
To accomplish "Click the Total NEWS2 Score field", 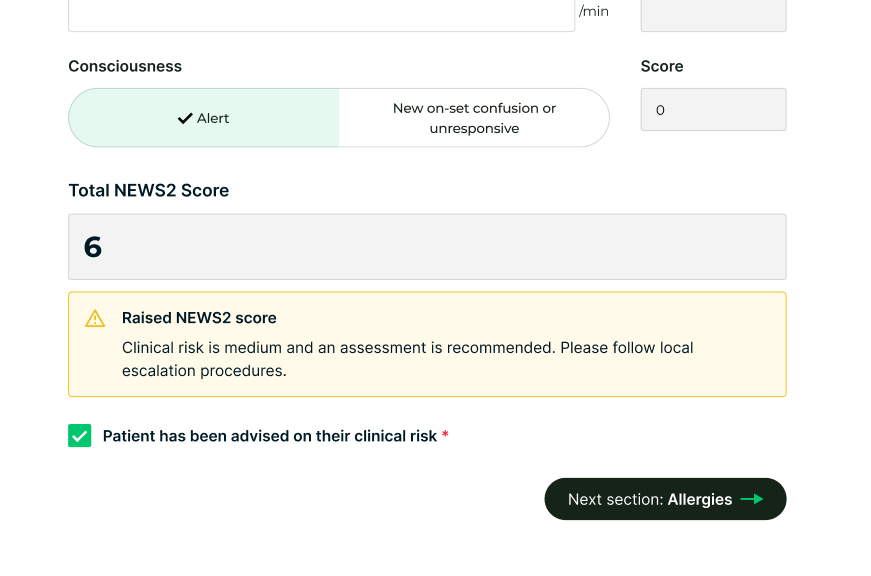I will [x=427, y=247].
